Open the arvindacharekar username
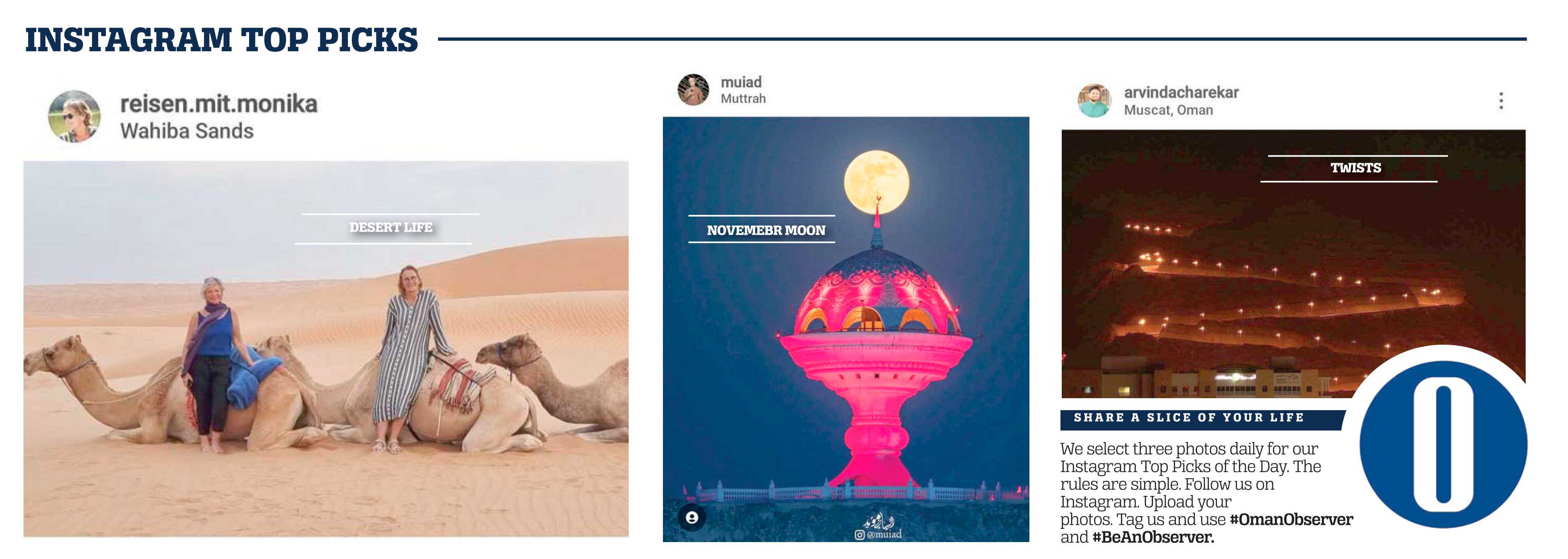 (x=1181, y=92)
